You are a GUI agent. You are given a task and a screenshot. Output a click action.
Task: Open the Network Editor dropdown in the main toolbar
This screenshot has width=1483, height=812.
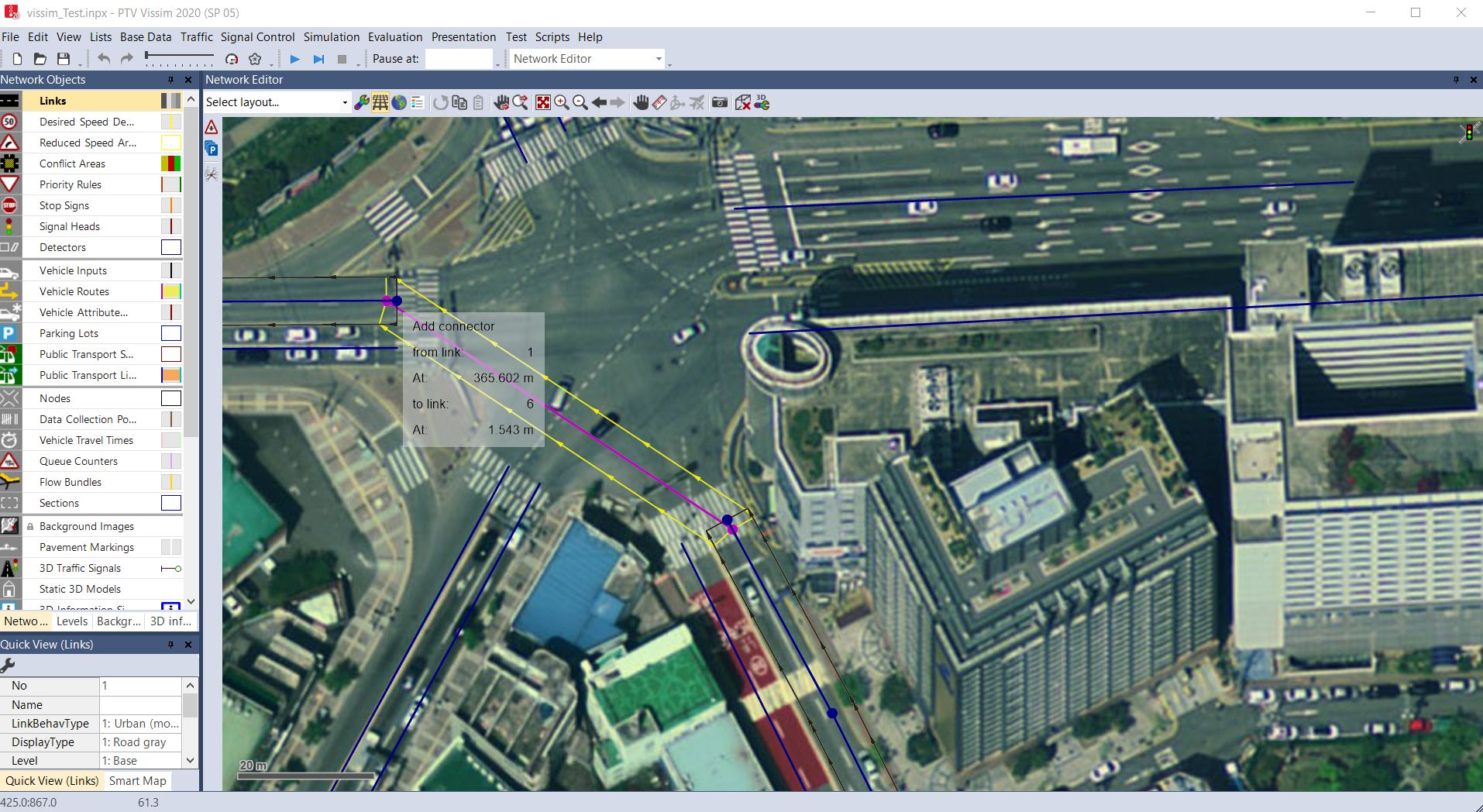coord(659,59)
